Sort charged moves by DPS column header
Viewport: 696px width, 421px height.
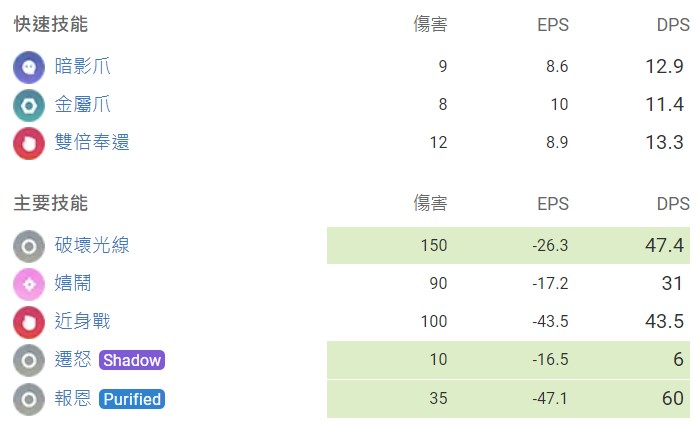click(x=673, y=204)
